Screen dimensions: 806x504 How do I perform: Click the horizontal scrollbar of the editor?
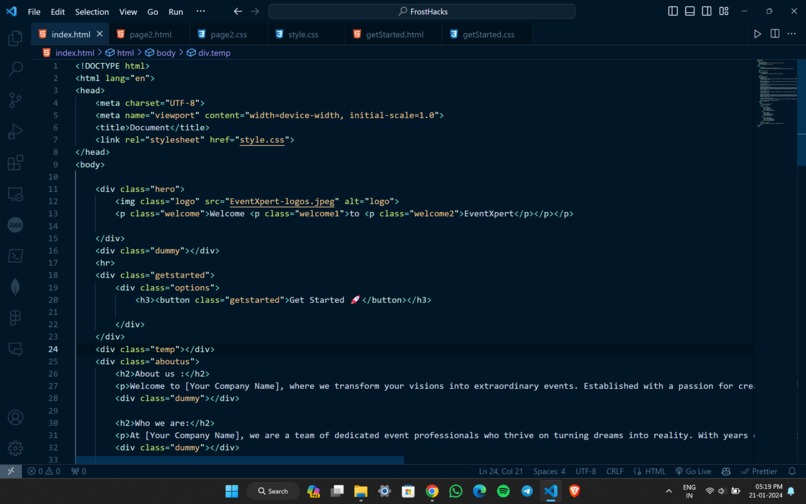(x=240, y=460)
